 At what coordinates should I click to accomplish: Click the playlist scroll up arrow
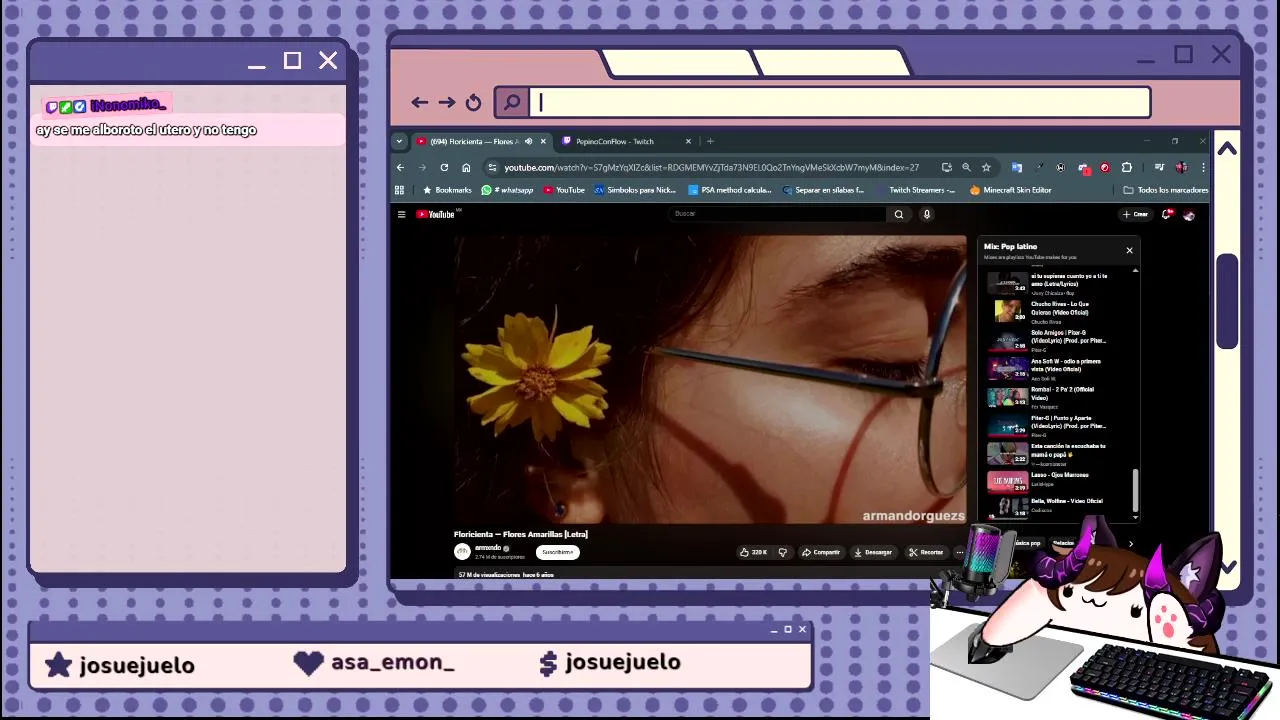tap(1135, 271)
